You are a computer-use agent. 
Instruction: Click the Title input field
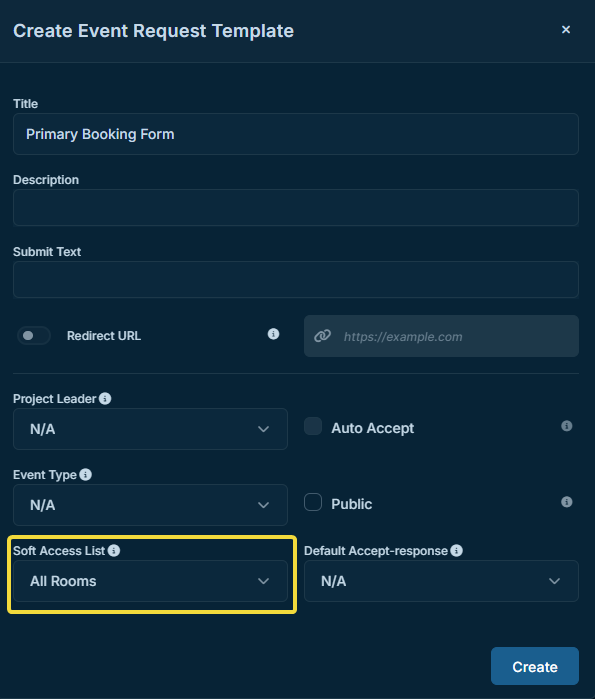[x=296, y=134]
